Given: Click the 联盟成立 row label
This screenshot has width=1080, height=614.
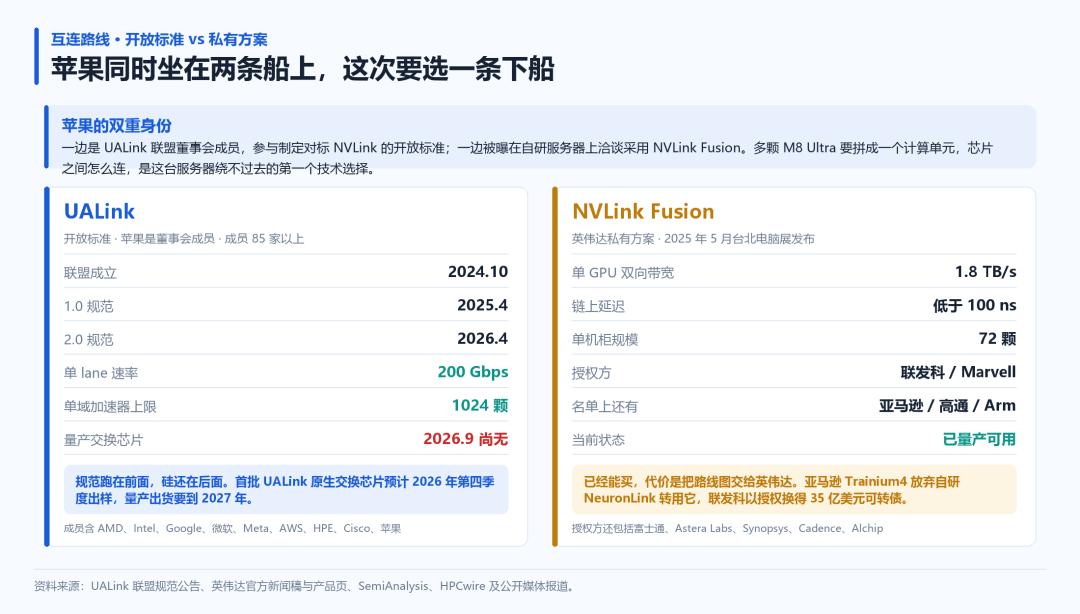Looking at the screenshot, I should tap(90, 273).
